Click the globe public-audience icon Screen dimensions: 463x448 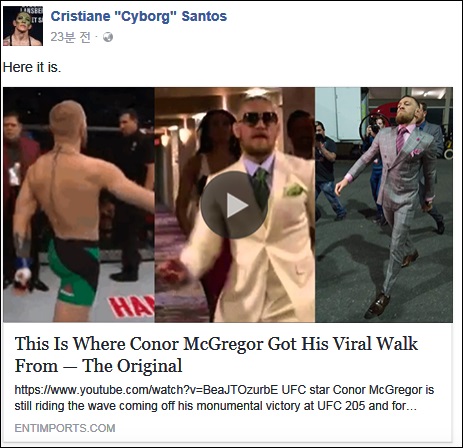[108, 37]
